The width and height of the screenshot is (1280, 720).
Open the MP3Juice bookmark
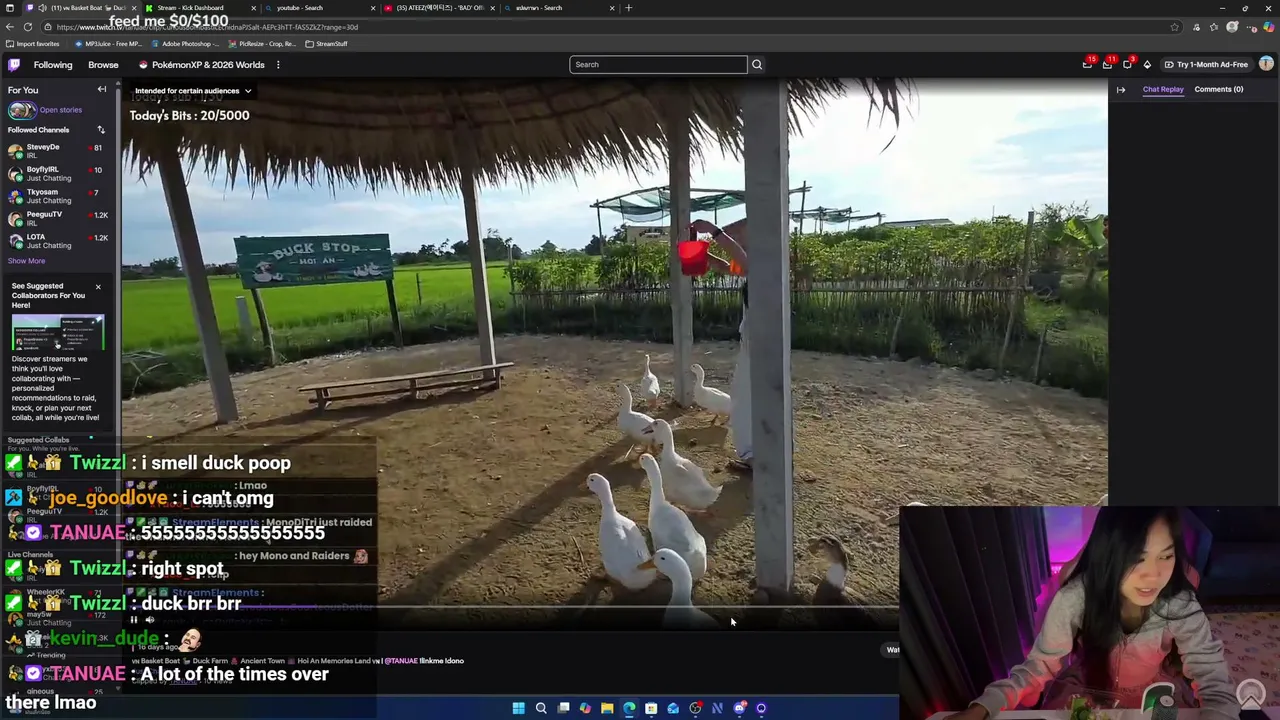coord(109,44)
